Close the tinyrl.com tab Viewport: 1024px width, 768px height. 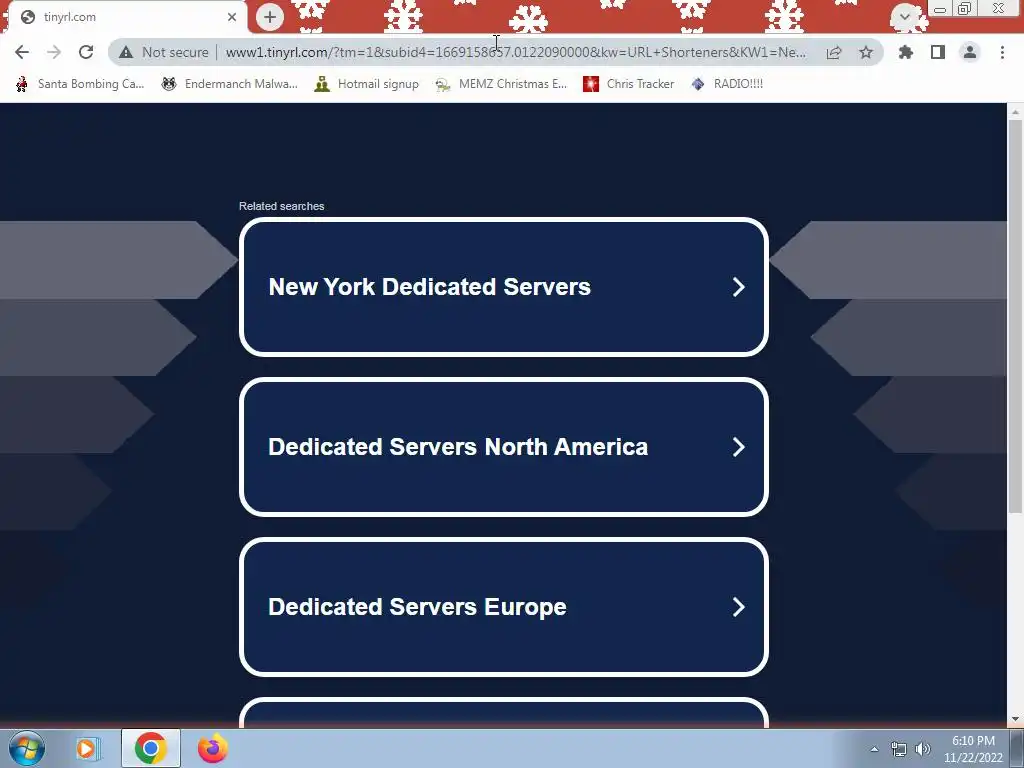click(232, 17)
